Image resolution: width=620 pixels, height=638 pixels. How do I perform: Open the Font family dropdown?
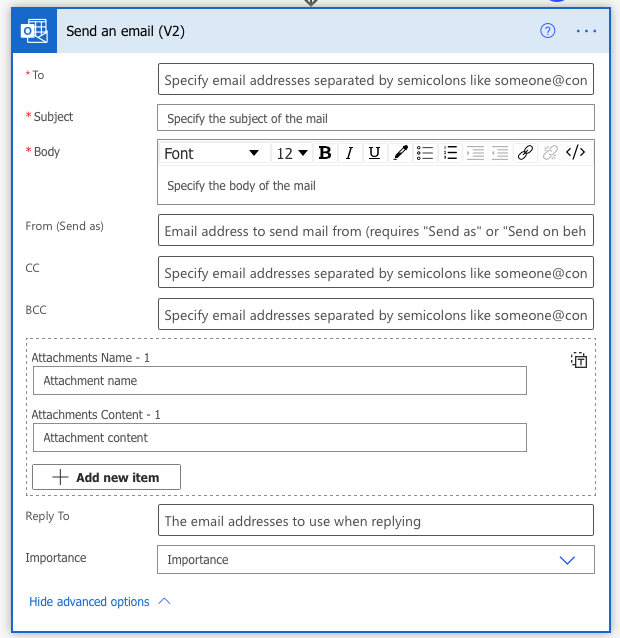pos(214,153)
